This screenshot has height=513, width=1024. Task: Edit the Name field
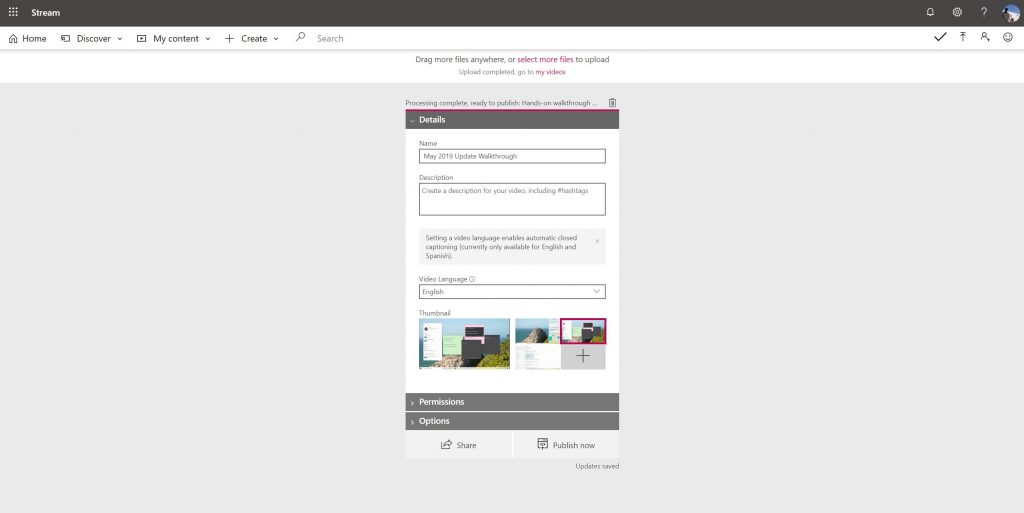[512, 156]
